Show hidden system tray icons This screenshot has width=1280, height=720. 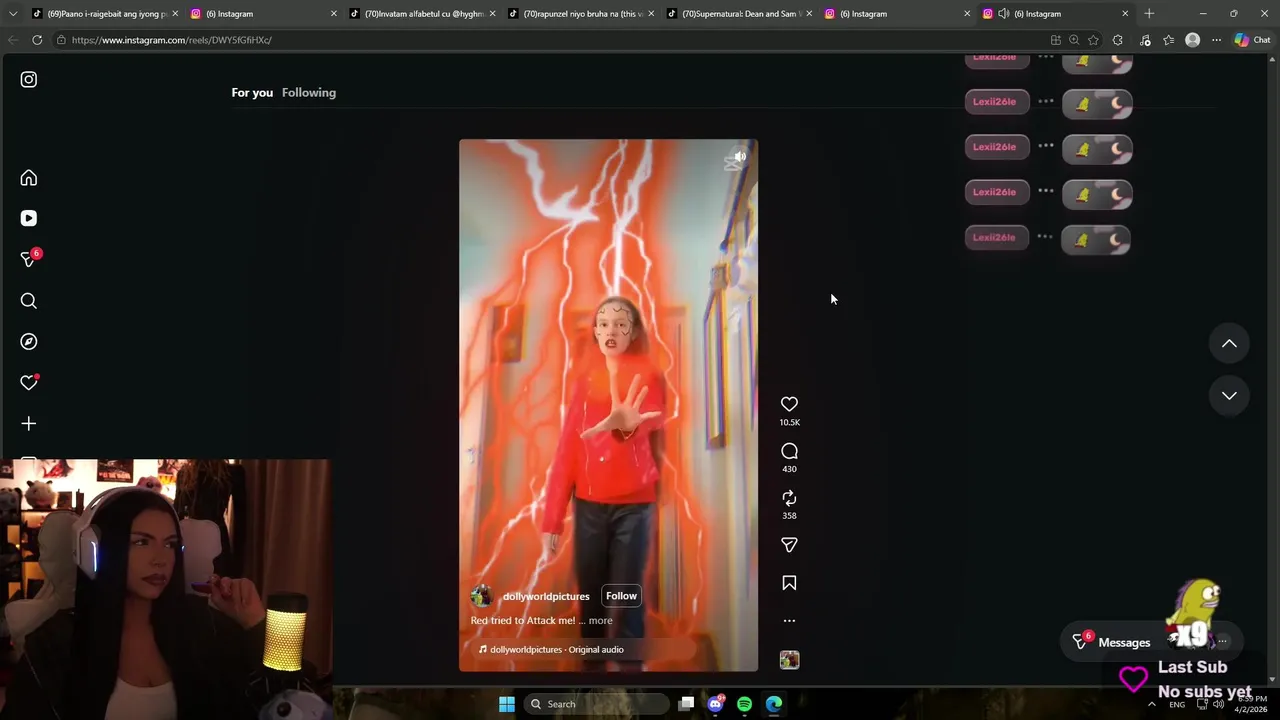point(1151,704)
